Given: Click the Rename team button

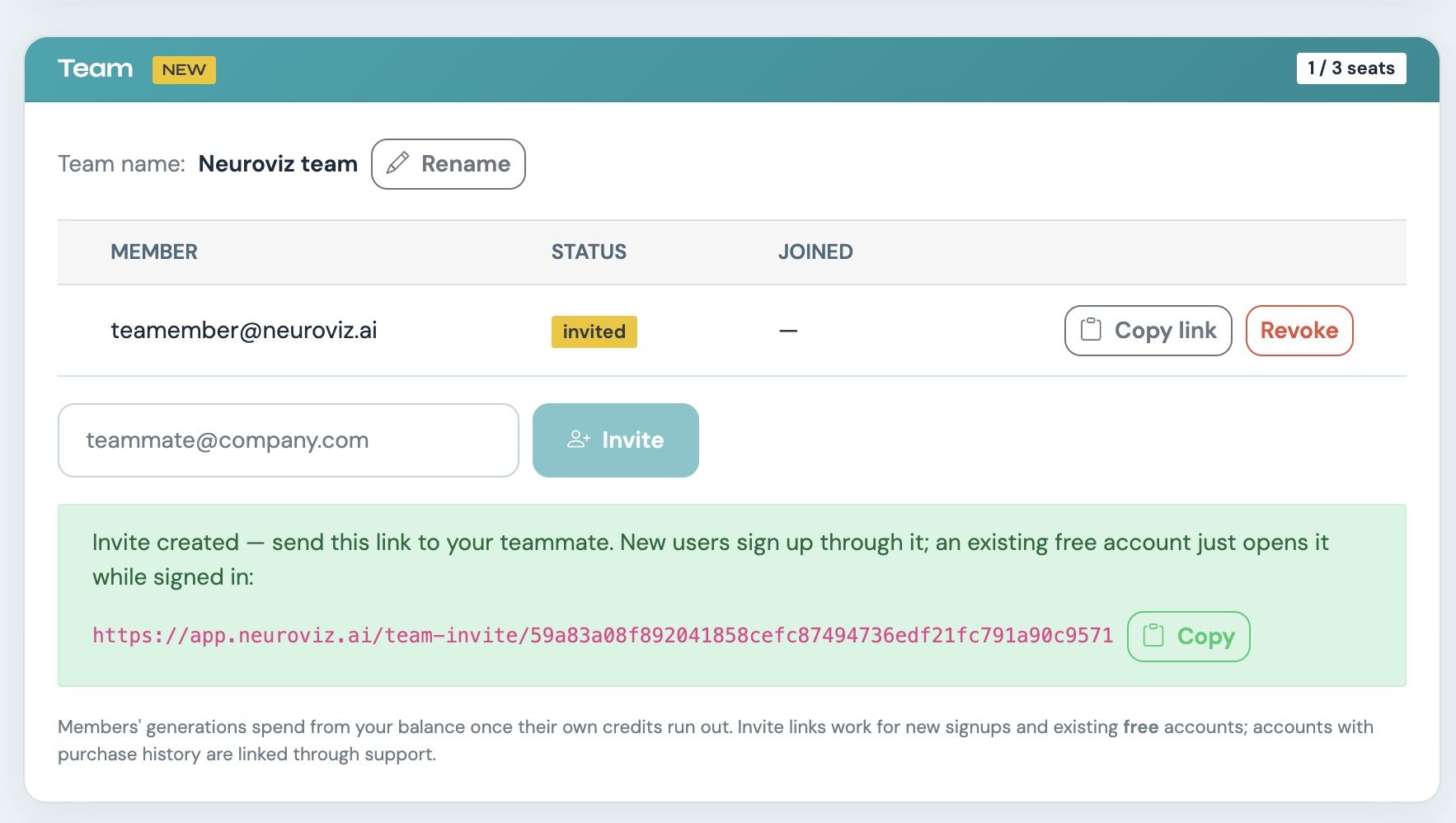Looking at the screenshot, I should (x=448, y=164).
